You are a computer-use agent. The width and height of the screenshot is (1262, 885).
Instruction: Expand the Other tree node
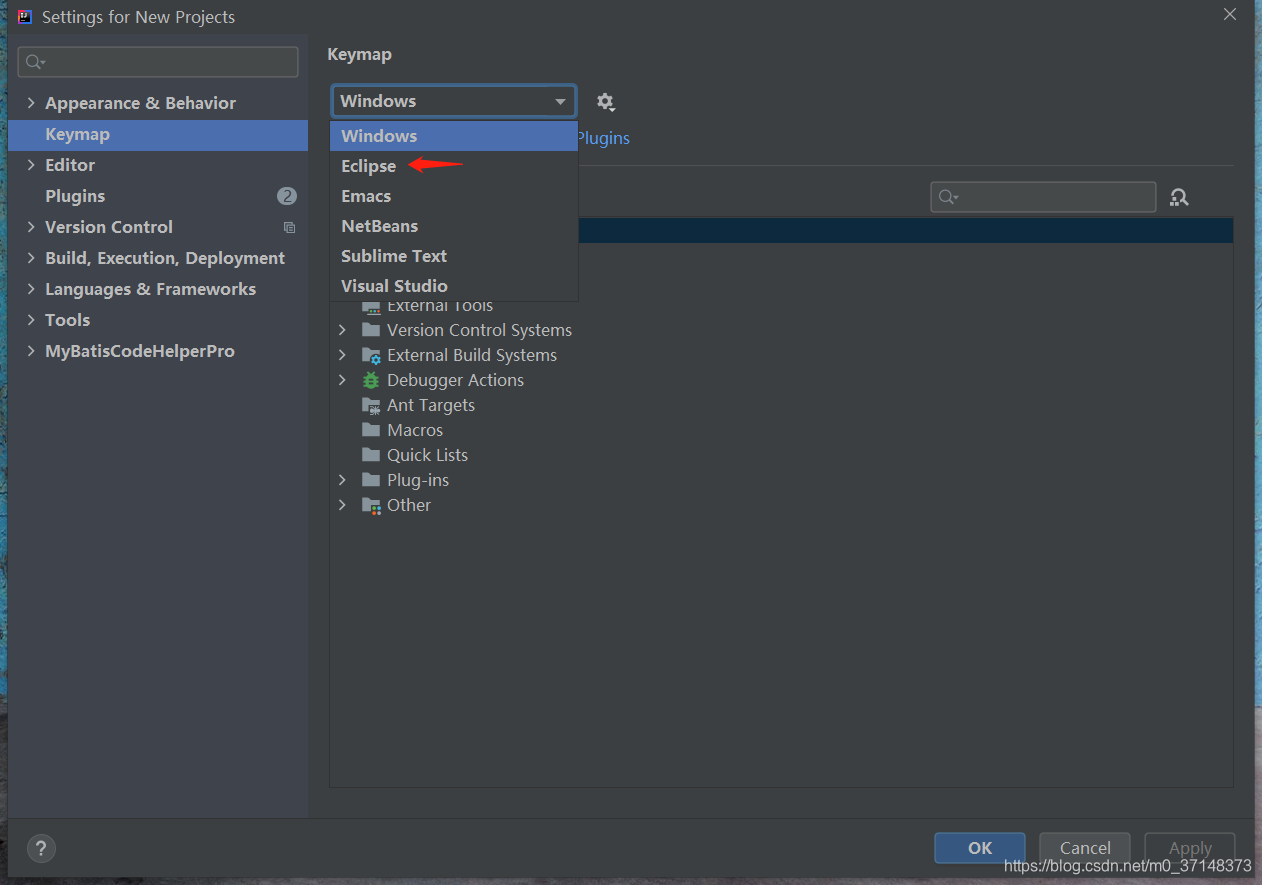[342, 505]
